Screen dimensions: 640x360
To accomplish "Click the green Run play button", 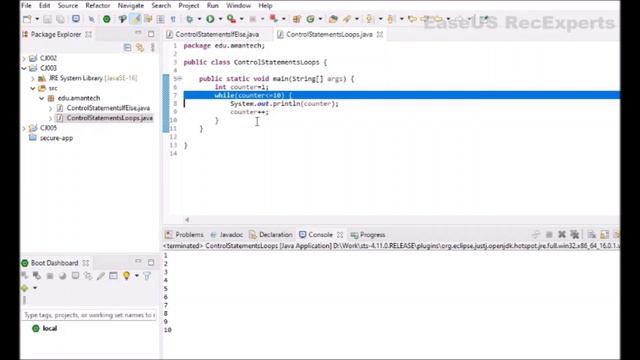I will point(210,19).
